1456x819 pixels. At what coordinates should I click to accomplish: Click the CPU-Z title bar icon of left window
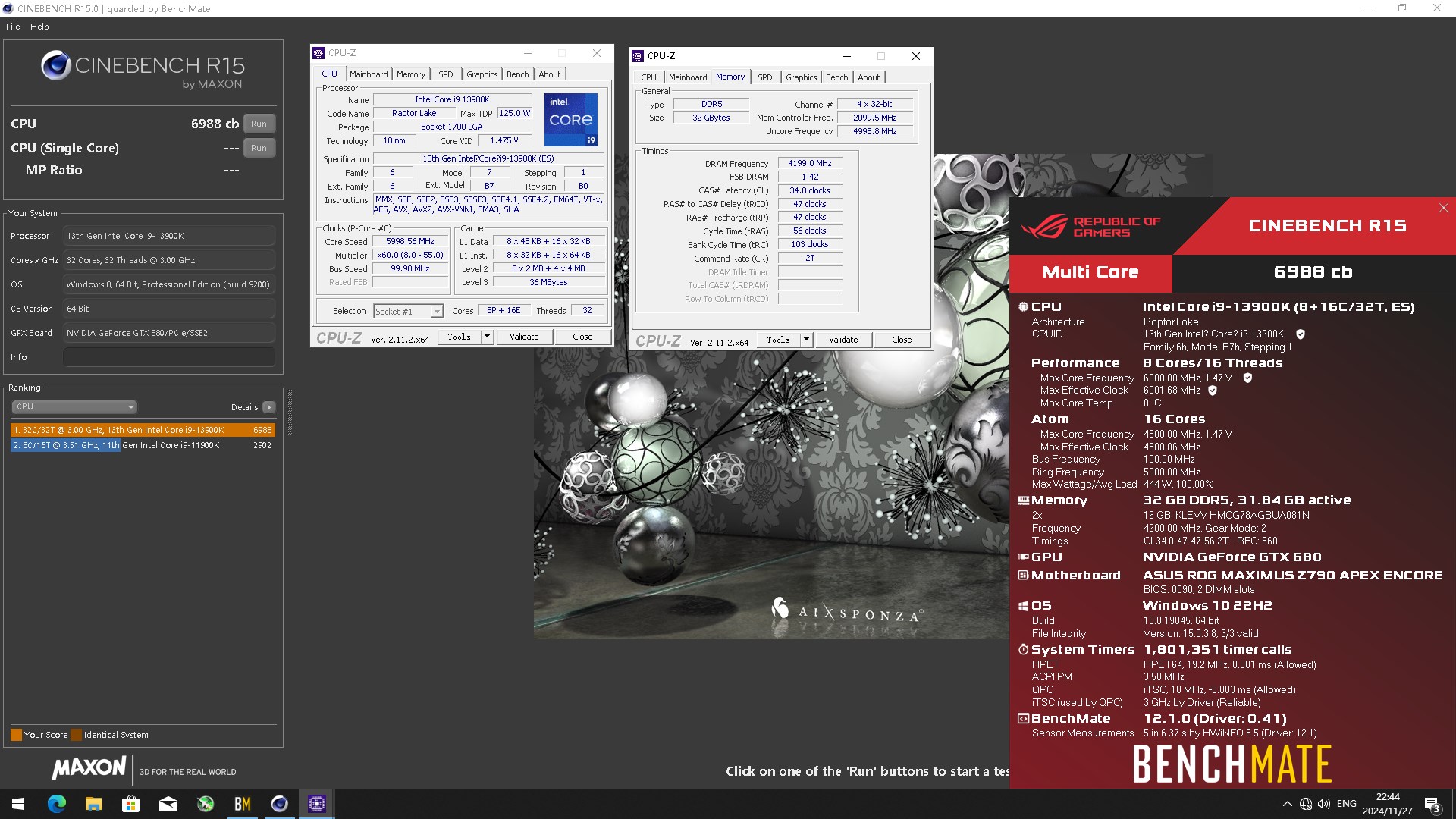pyautogui.click(x=319, y=53)
